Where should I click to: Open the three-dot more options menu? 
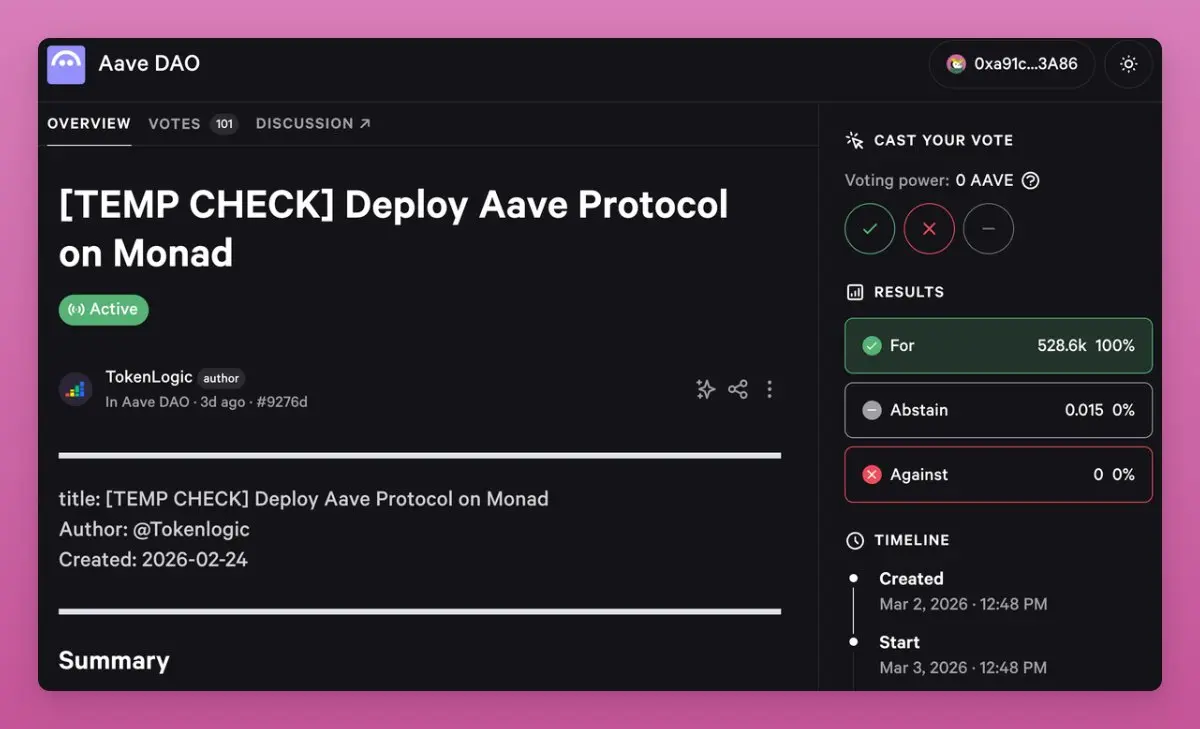pyautogui.click(x=769, y=389)
